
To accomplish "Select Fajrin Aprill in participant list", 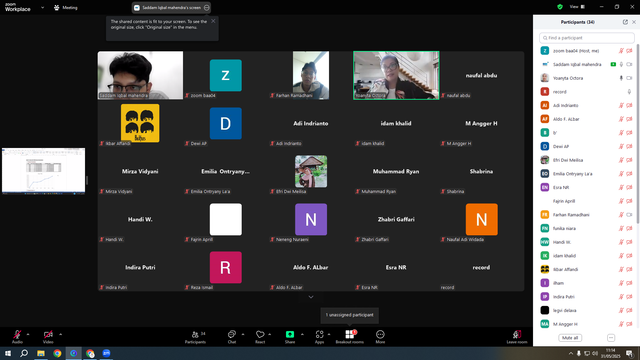I will 586,201.
